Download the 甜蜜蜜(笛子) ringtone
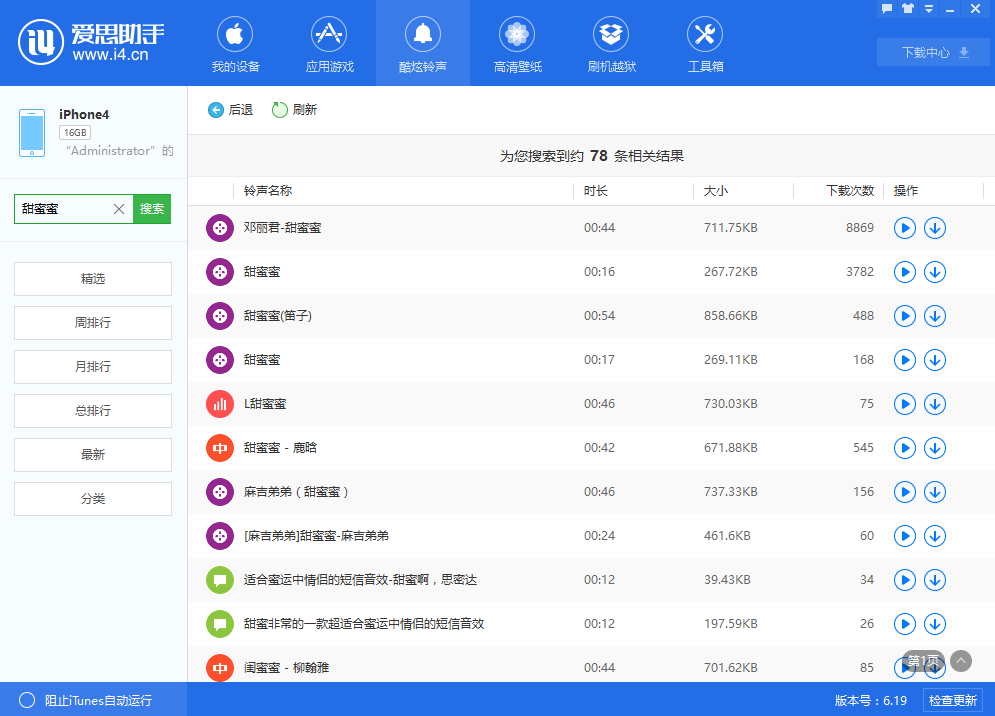The width and height of the screenshot is (995, 716). (934, 316)
